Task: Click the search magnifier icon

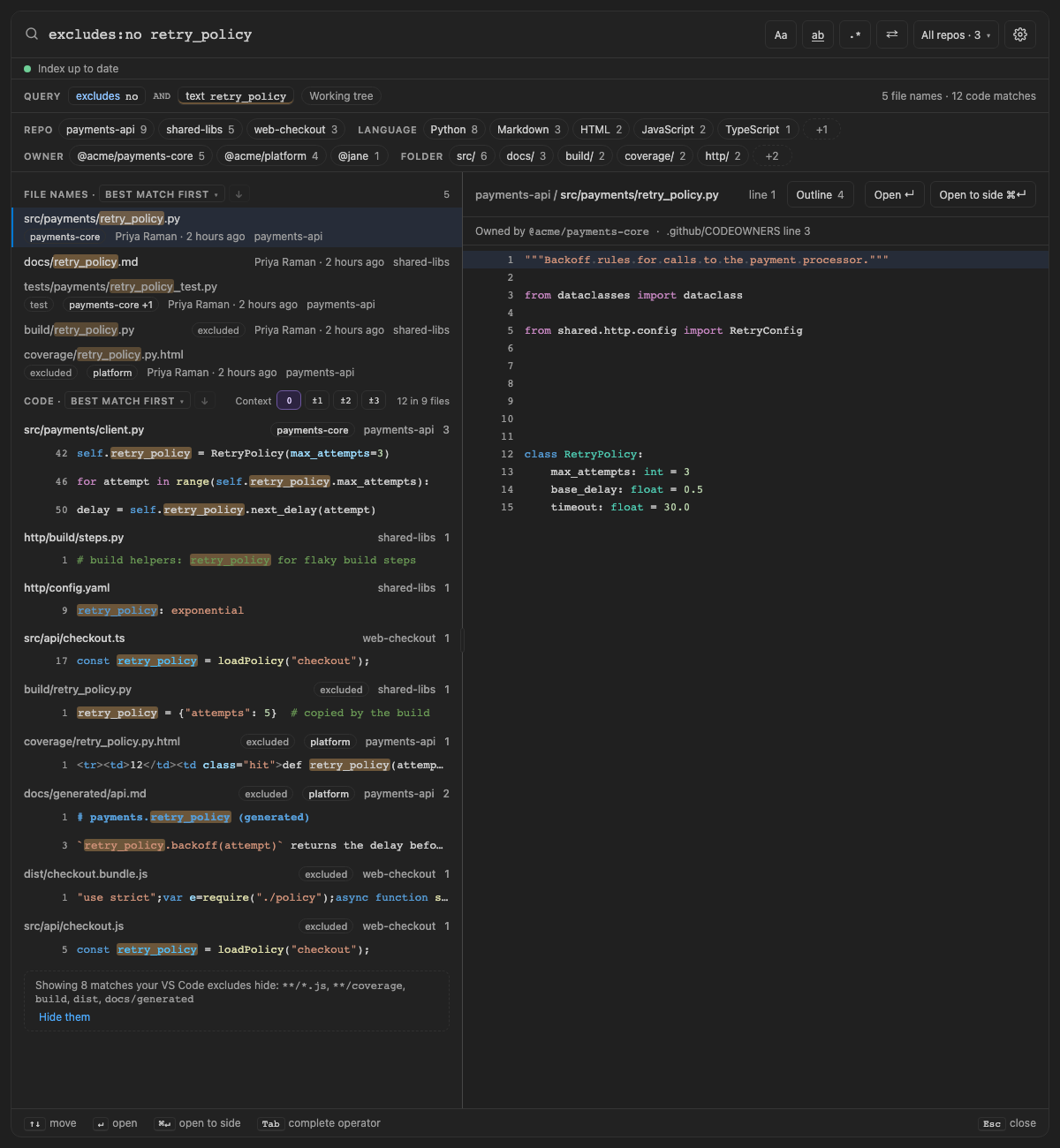Action: [32, 34]
